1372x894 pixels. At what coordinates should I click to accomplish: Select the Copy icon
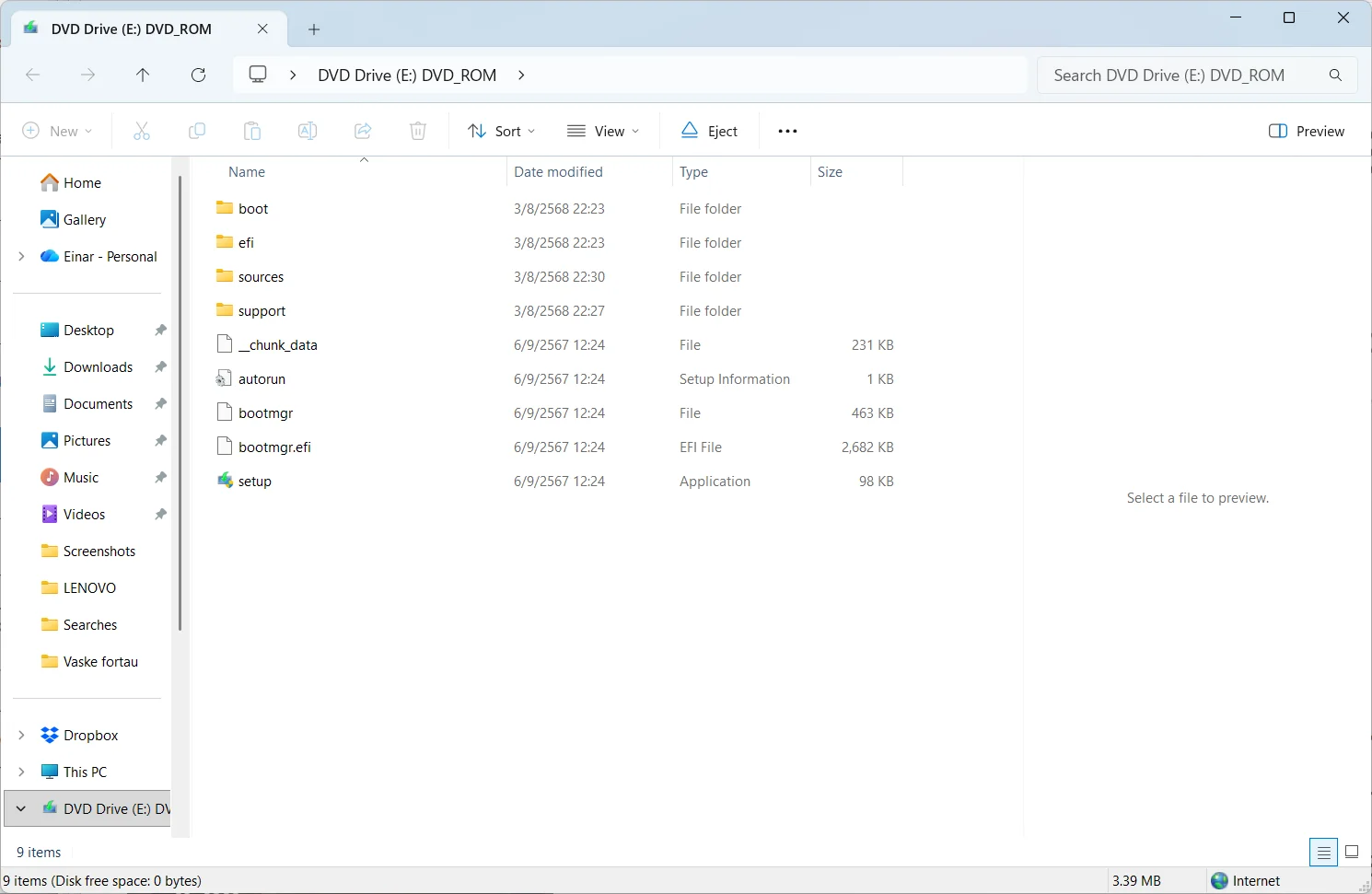197,131
